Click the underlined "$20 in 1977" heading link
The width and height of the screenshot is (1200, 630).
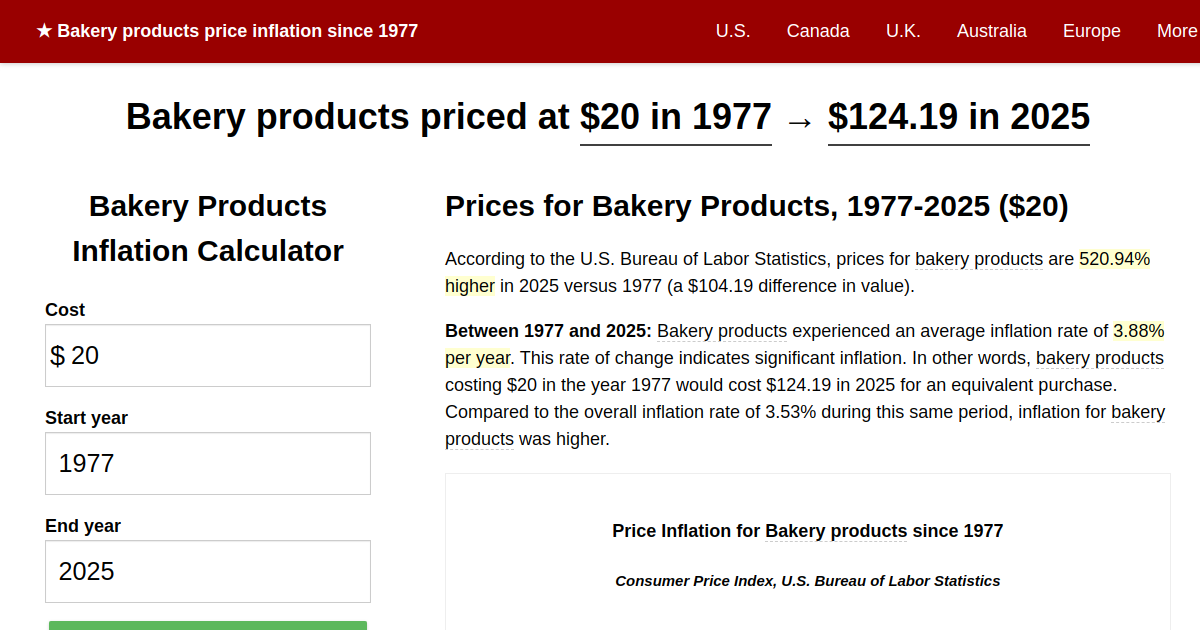tap(676, 117)
